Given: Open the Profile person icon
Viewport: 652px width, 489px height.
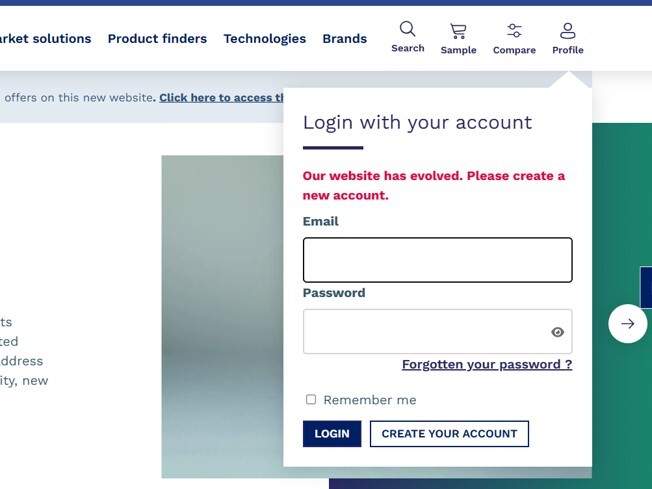Looking at the screenshot, I should (x=567, y=31).
